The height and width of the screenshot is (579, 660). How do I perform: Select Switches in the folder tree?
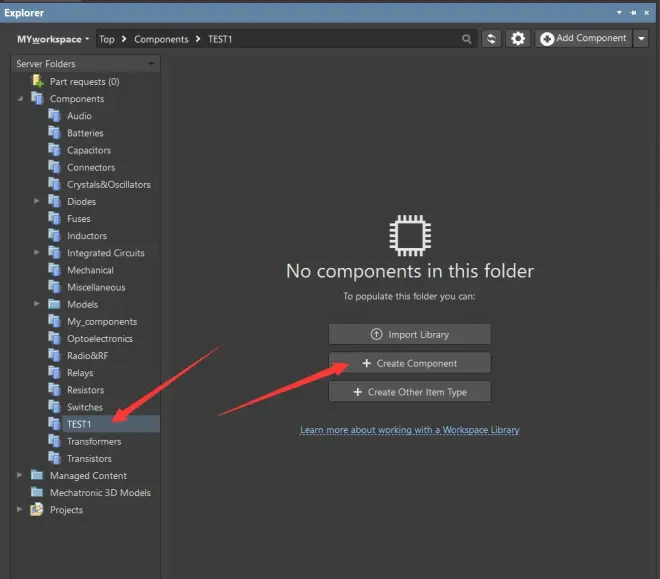(x=85, y=407)
